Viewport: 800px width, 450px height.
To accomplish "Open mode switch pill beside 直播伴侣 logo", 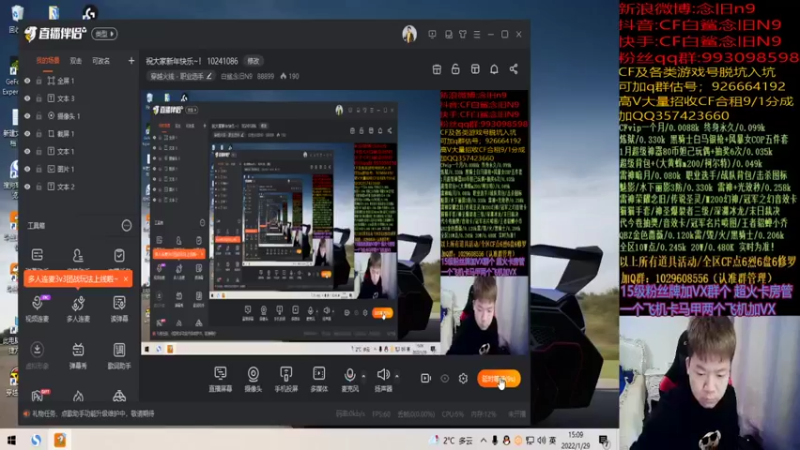I will pyautogui.click(x=105, y=34).
